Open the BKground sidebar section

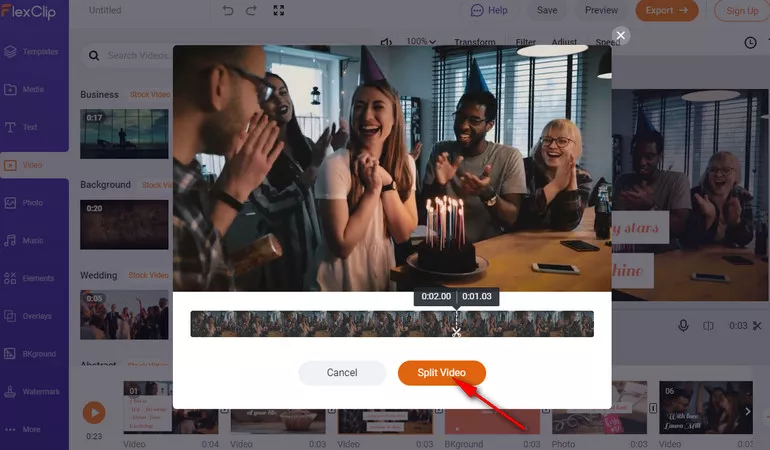(x=30, y=354)
